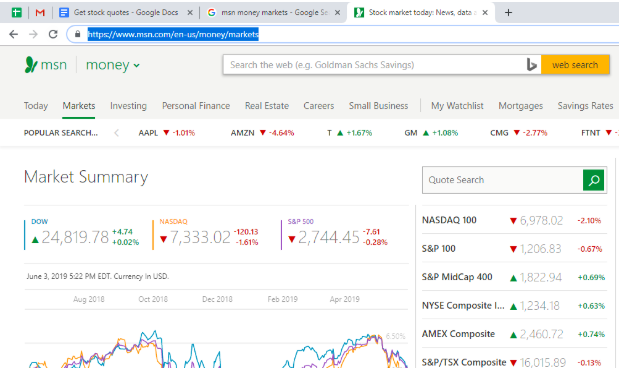Screen dimensions: 619x368
Task: Open the Personal Finance section
Action: 196,106
